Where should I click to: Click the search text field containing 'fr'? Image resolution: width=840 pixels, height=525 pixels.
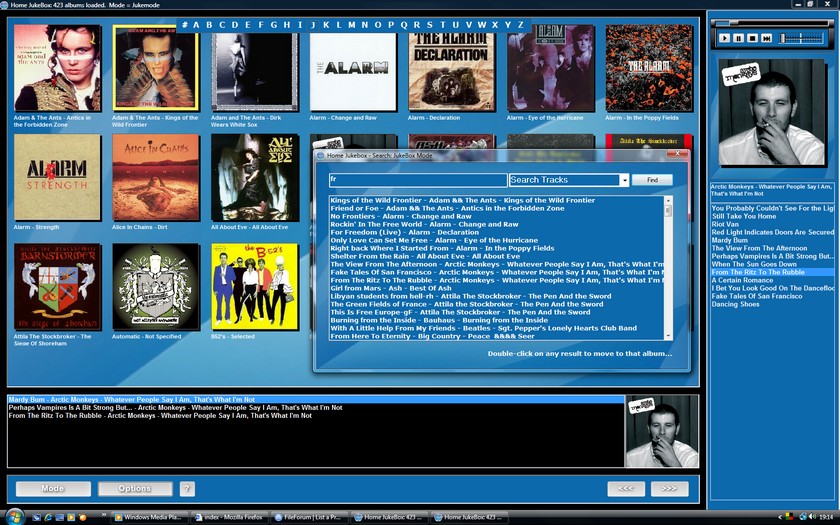pos(418,180)
